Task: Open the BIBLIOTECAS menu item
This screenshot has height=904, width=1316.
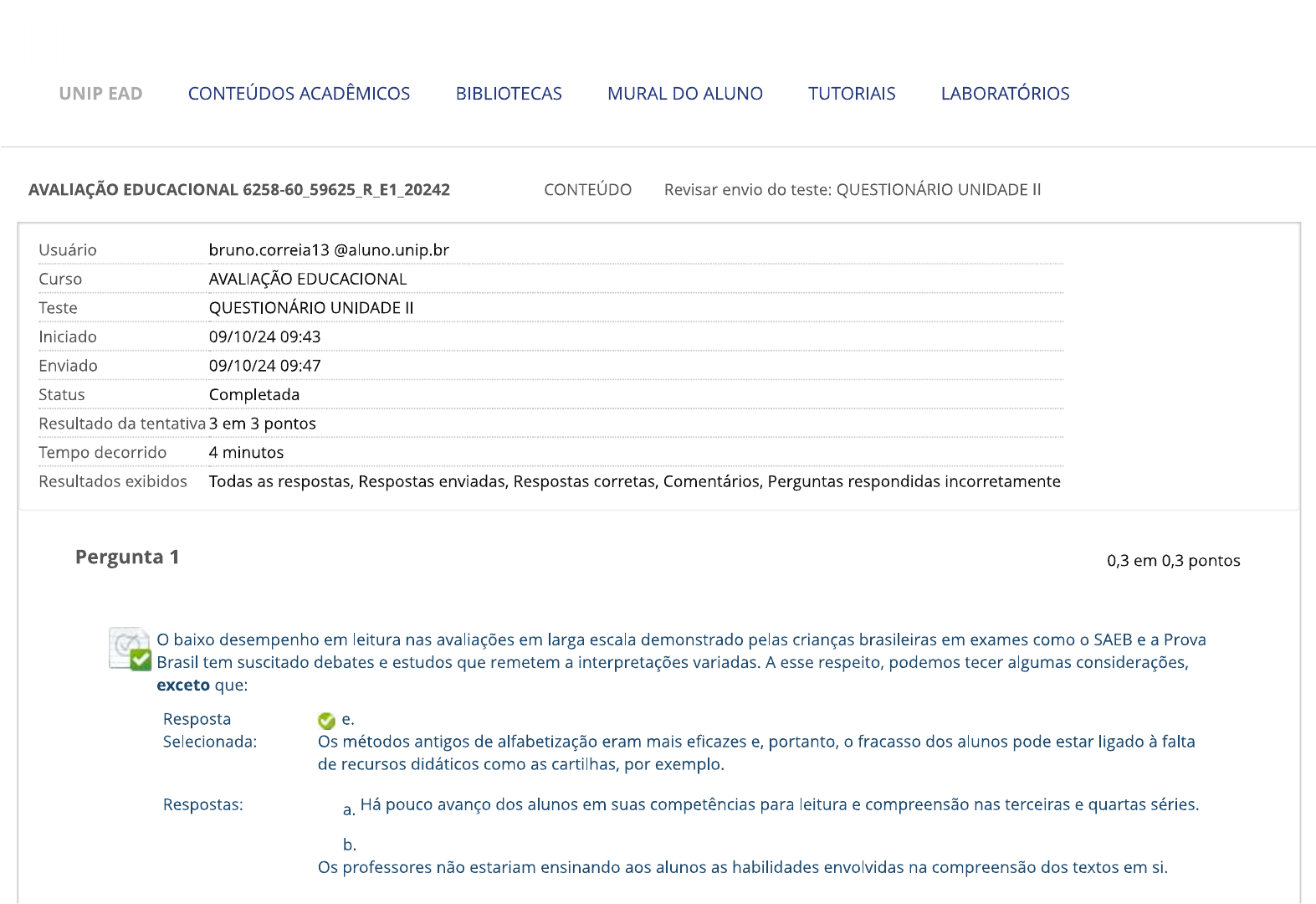Action: click(x=509, y=94)
